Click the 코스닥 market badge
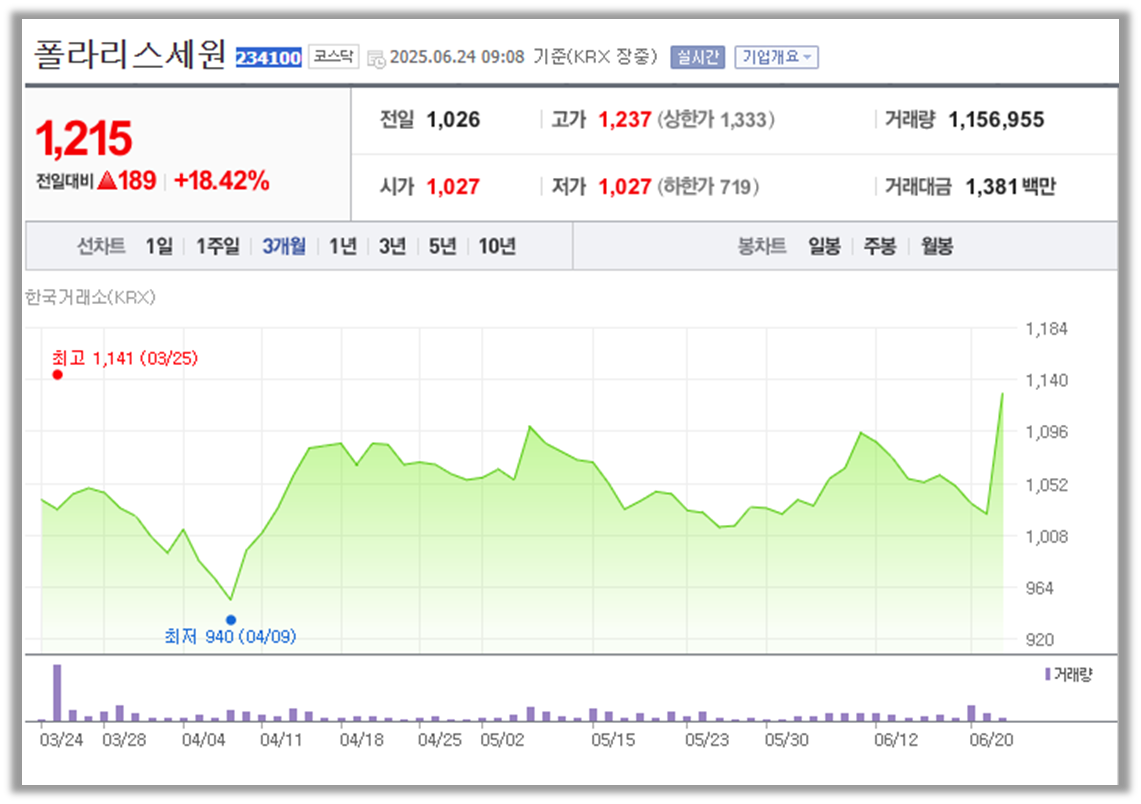 tap(333, 56)
